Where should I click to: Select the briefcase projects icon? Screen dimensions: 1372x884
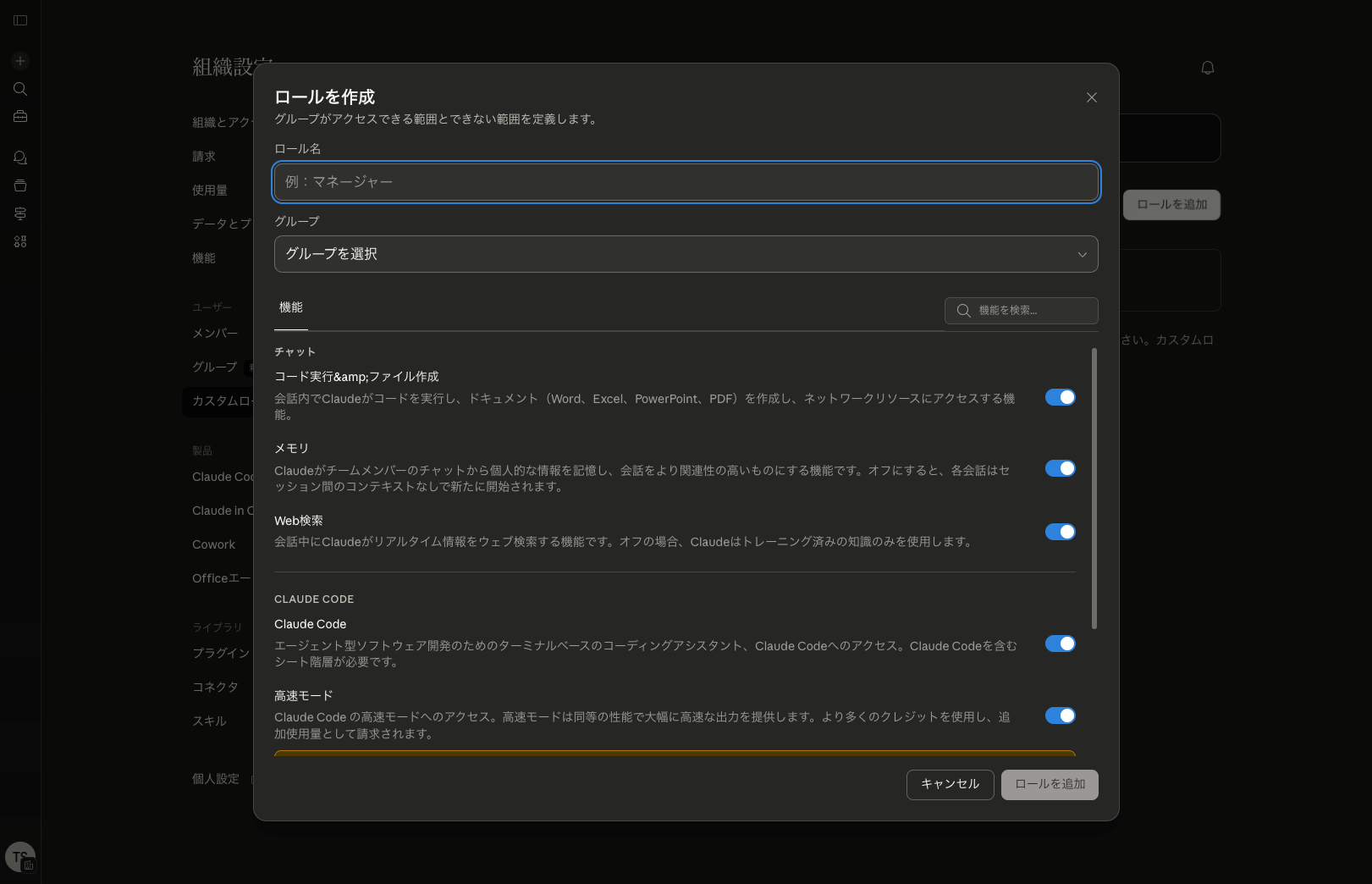click(19, 116)
